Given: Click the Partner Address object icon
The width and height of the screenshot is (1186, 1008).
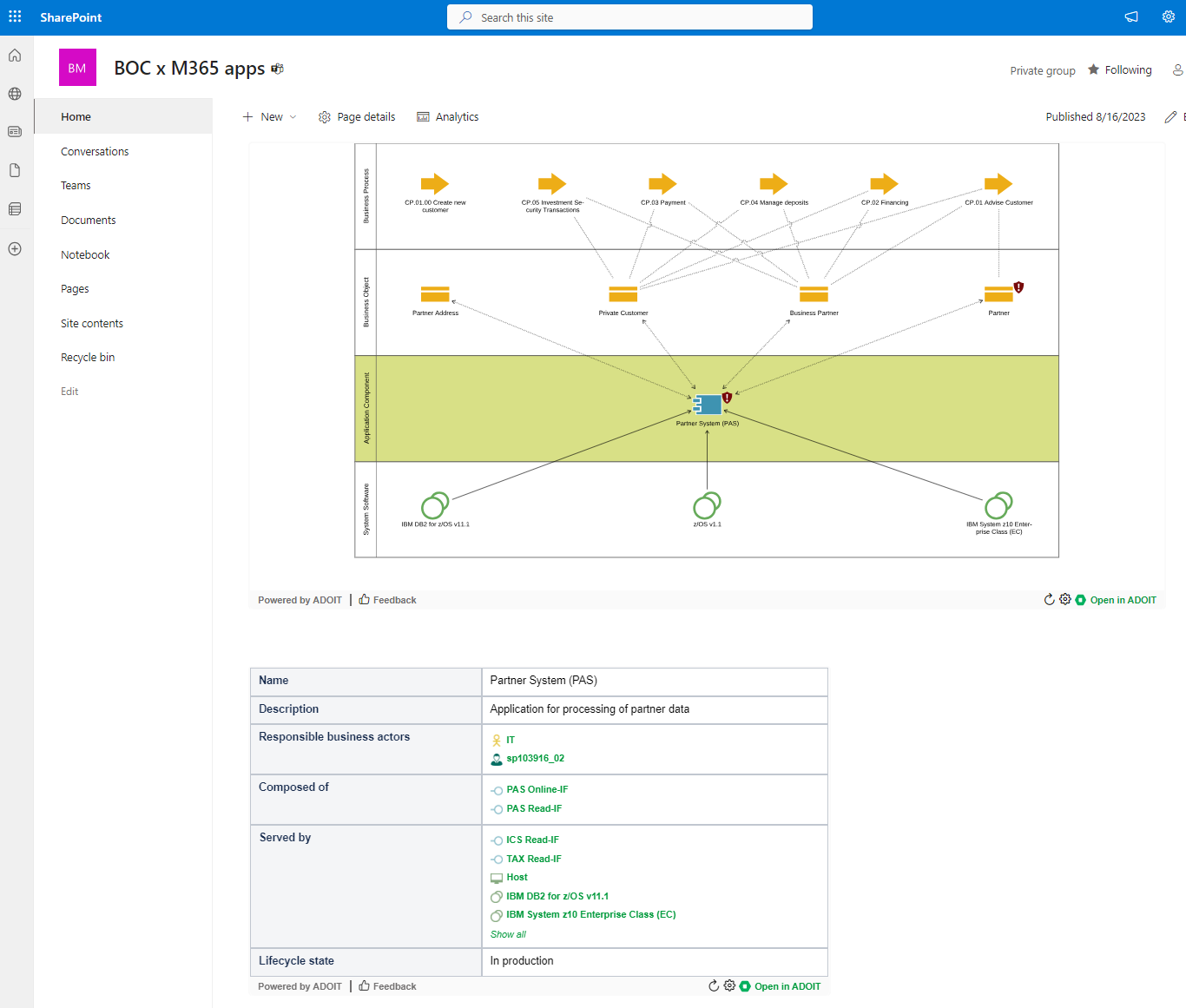Looking at the screenshot, I should tap(435, 293).
